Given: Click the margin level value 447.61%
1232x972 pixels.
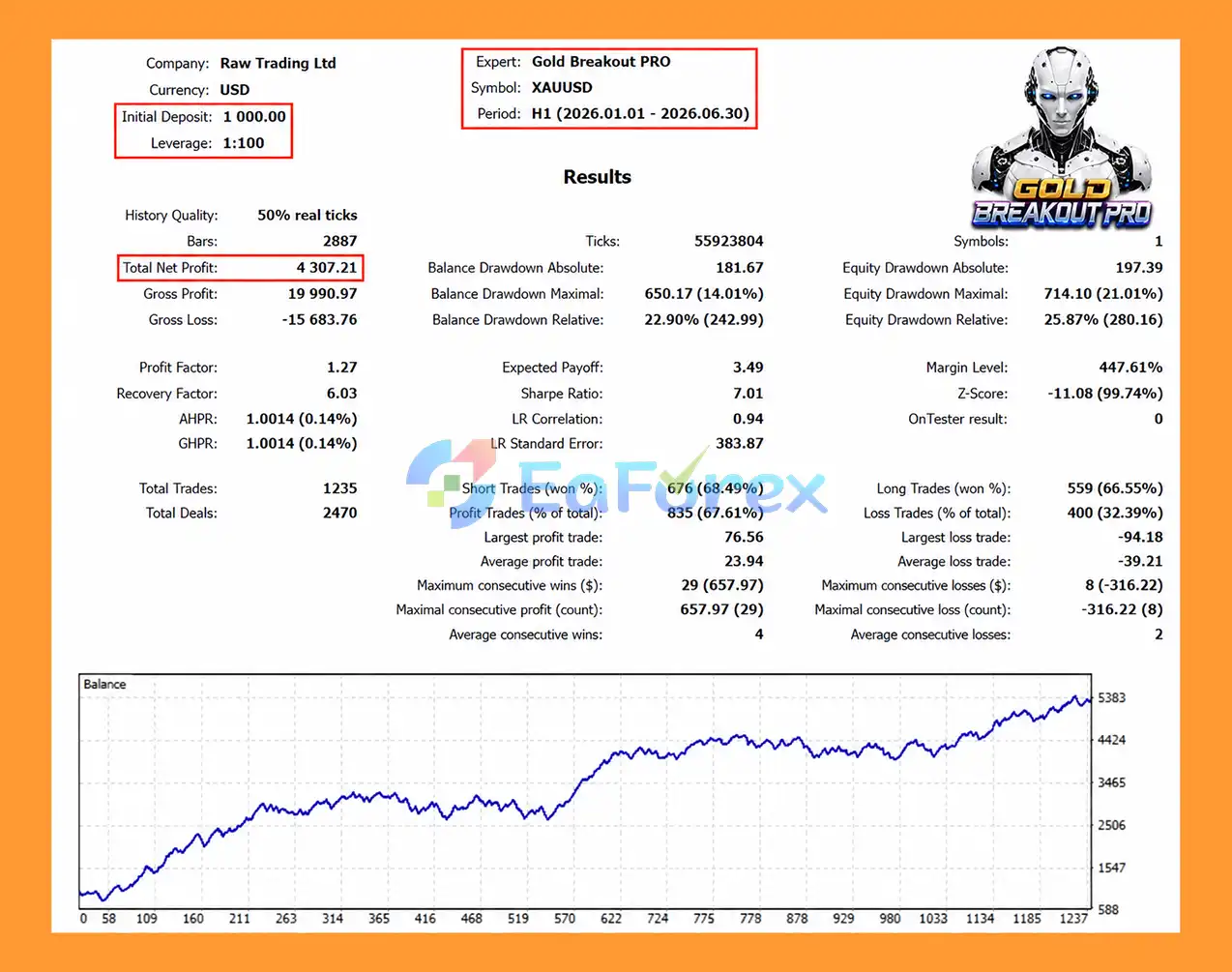Looking at the screenshot, I should coord(1131,368).
